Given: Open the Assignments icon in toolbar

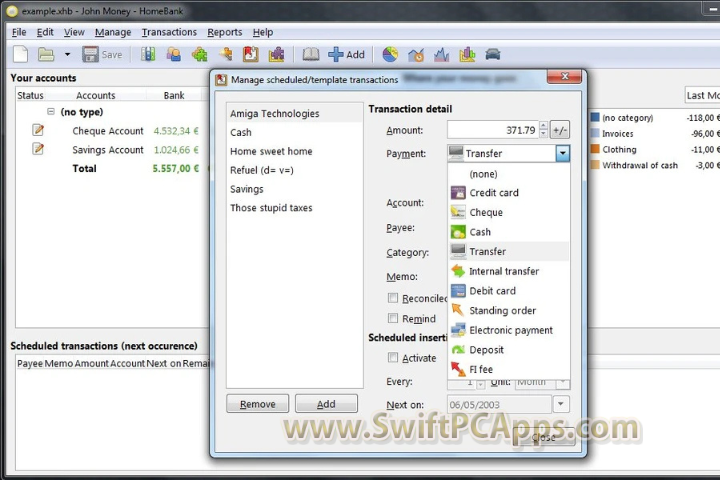Looking at the screenshot, I should coord(225,54).
